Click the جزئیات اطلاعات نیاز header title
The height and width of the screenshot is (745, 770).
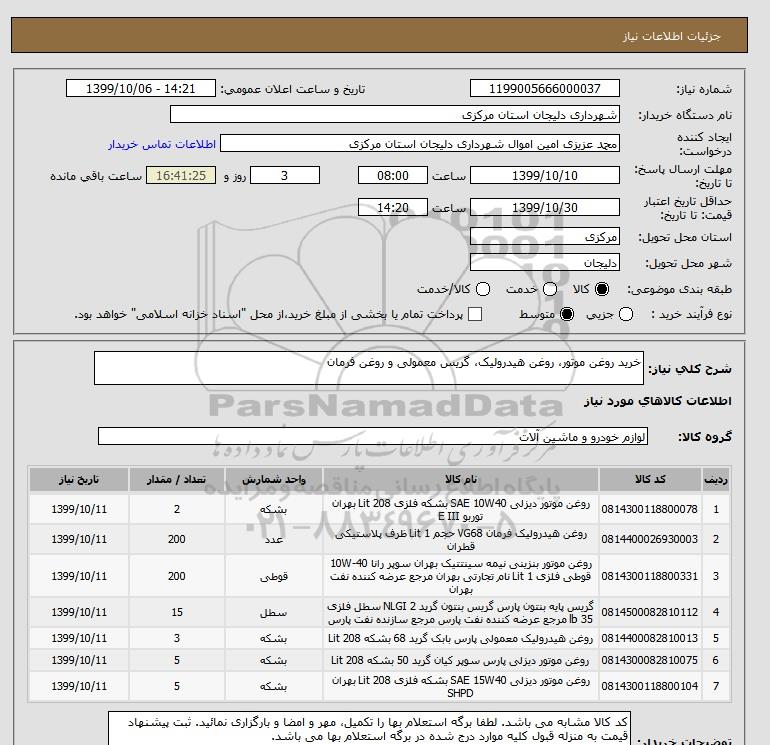[671, 36]
